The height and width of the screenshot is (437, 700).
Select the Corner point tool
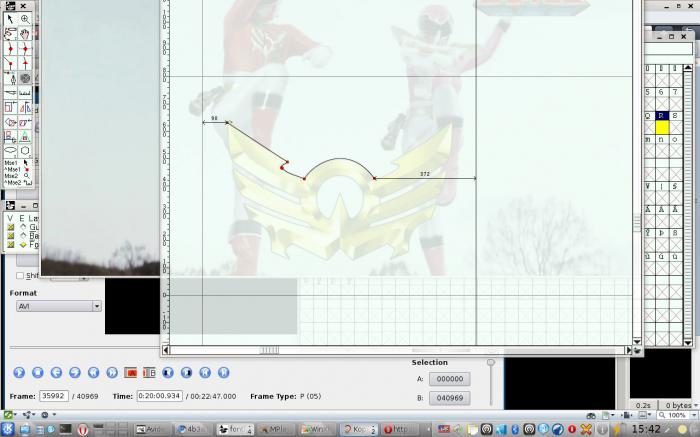click(10, 63)
